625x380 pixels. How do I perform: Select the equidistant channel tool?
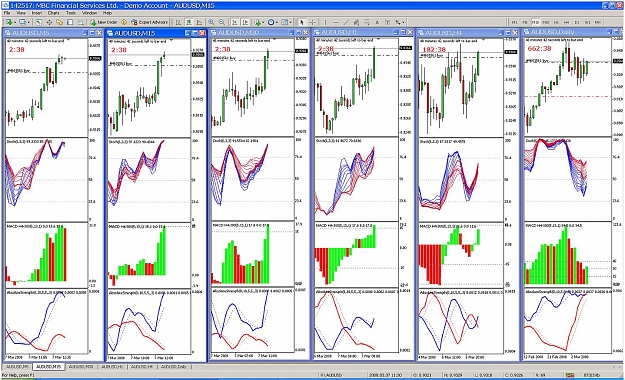click(x=356, y=22)
